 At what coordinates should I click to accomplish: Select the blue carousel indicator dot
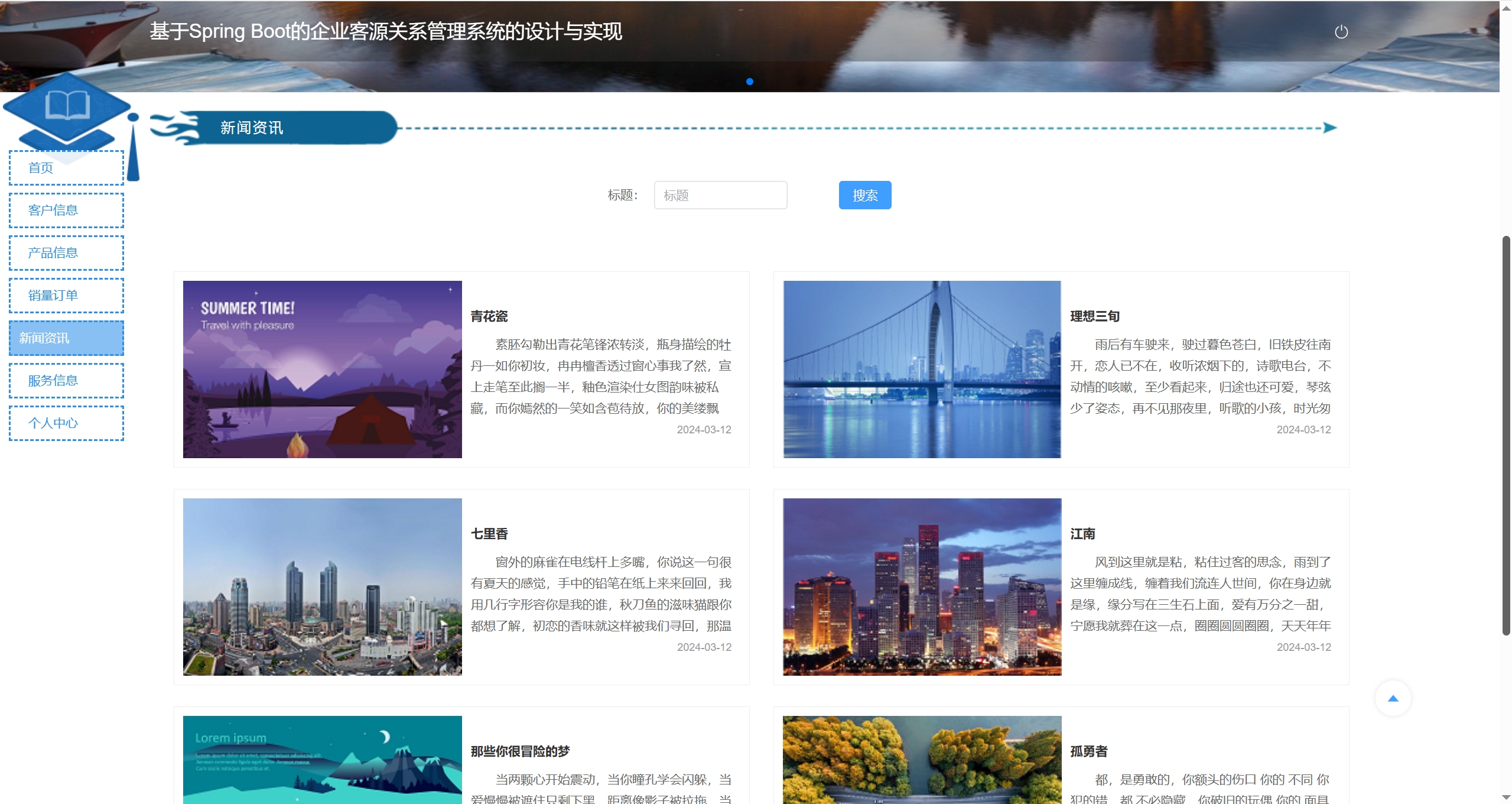750,82
